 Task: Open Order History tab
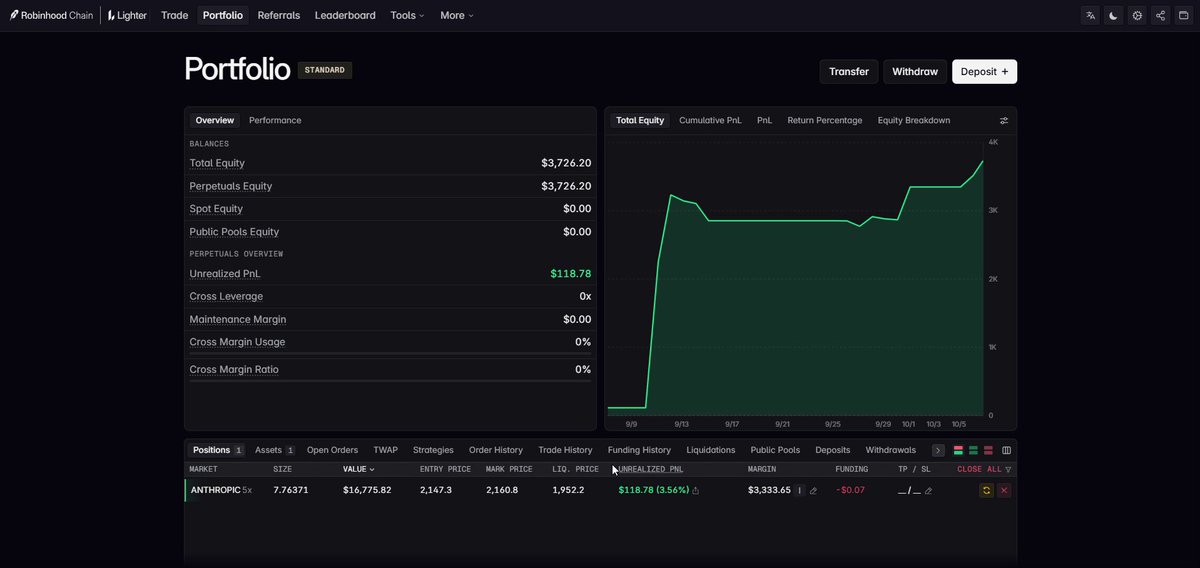click(496, 450)
